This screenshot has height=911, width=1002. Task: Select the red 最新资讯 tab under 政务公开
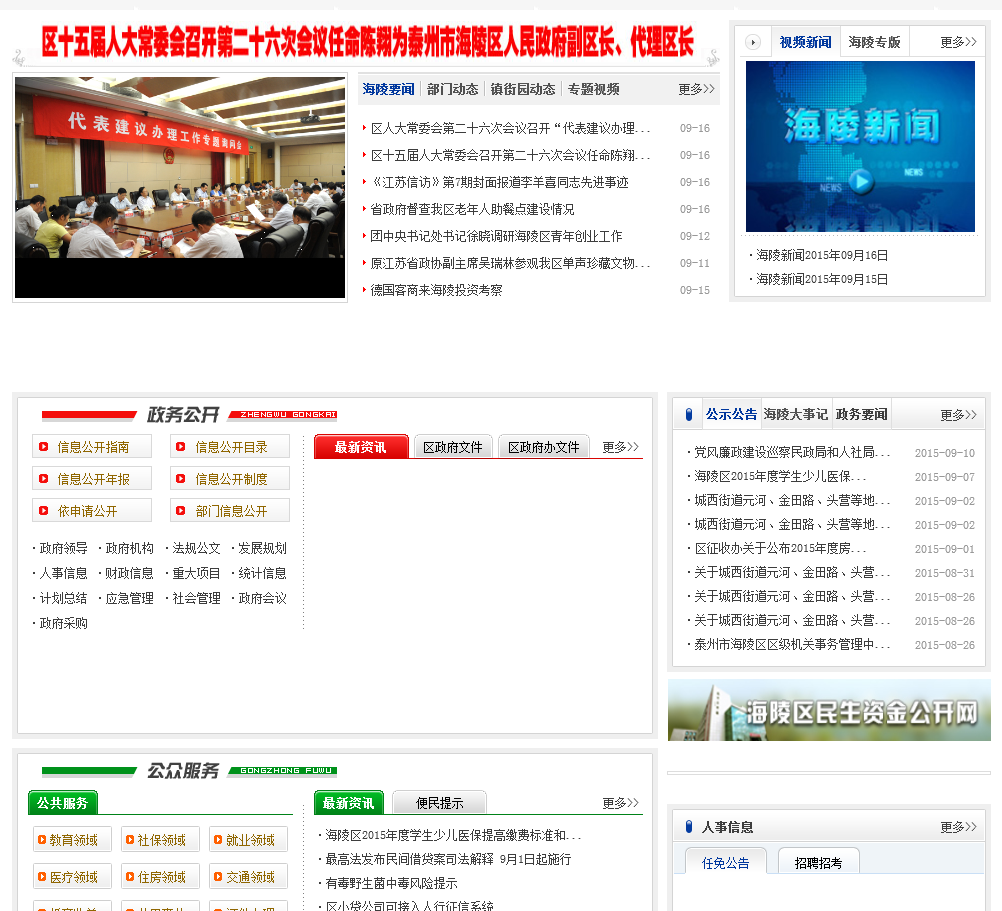pos(361,447)
